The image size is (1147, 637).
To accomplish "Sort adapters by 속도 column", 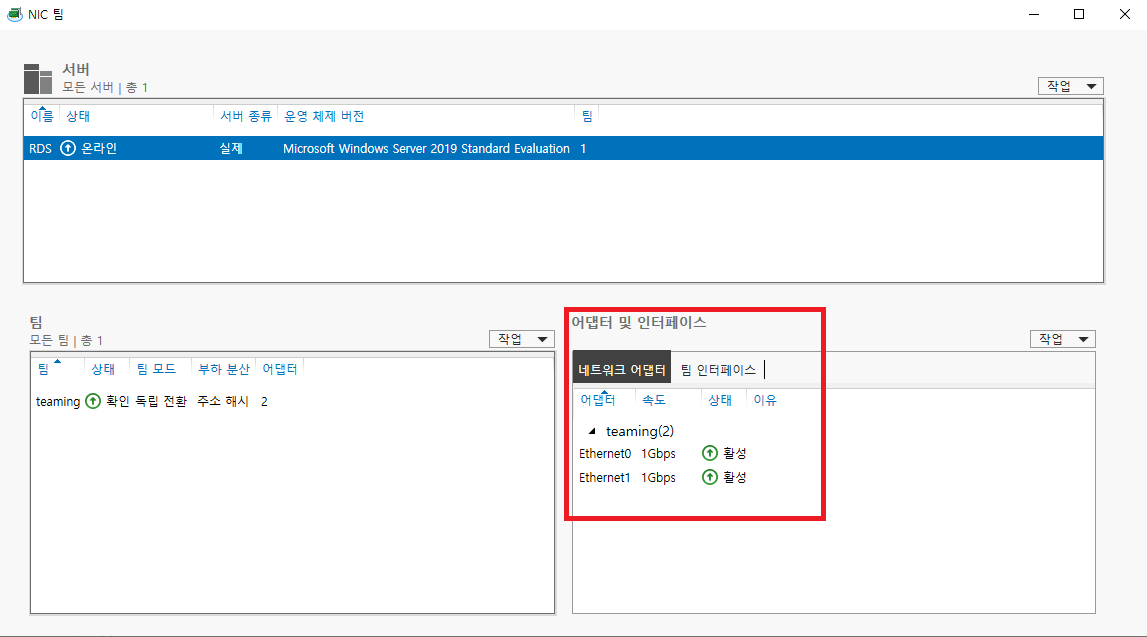I will (x=654, y=400).
